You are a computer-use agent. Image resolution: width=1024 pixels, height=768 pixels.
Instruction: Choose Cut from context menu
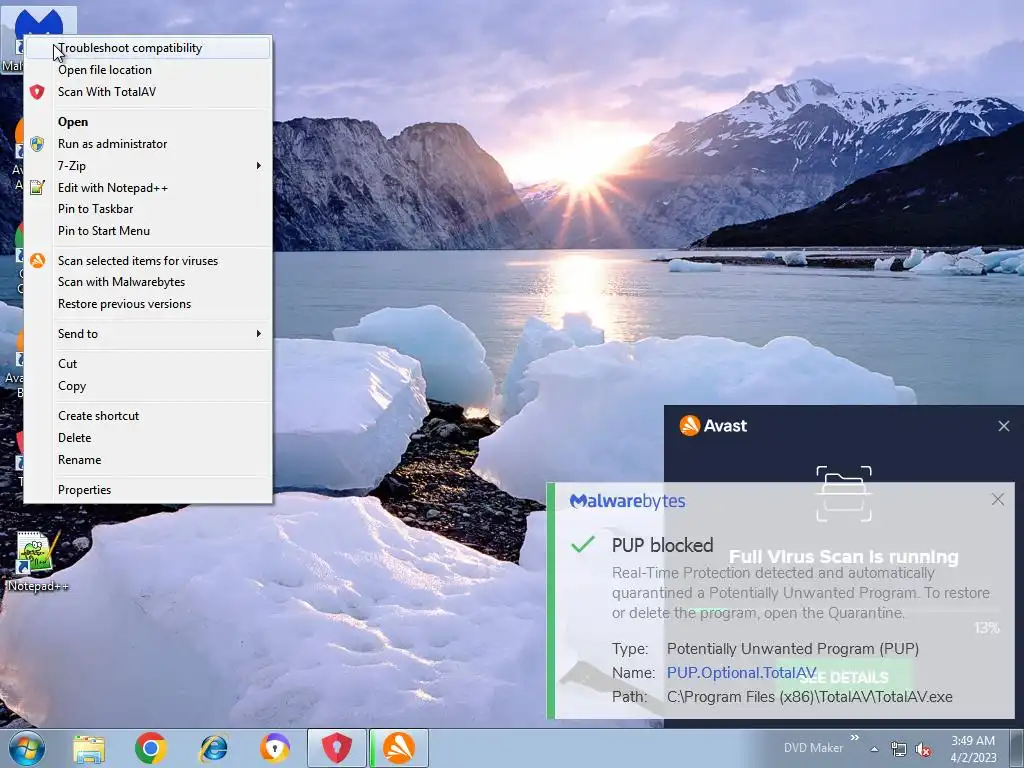(x=148, y=364)
